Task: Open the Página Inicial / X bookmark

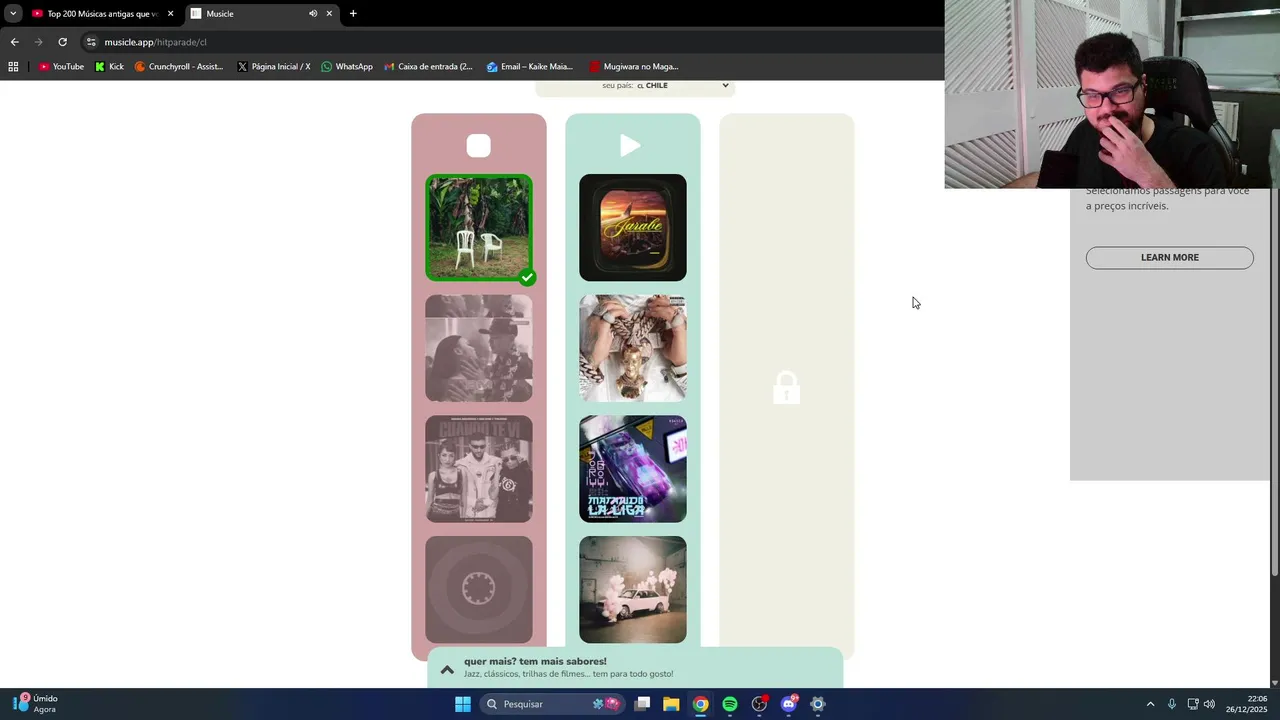Action: pyautogui.click(x=273, y=67)
